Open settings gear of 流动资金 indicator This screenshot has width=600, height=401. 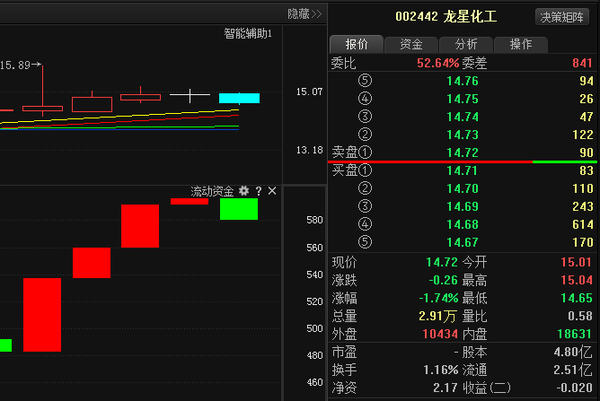coord(244,191)
